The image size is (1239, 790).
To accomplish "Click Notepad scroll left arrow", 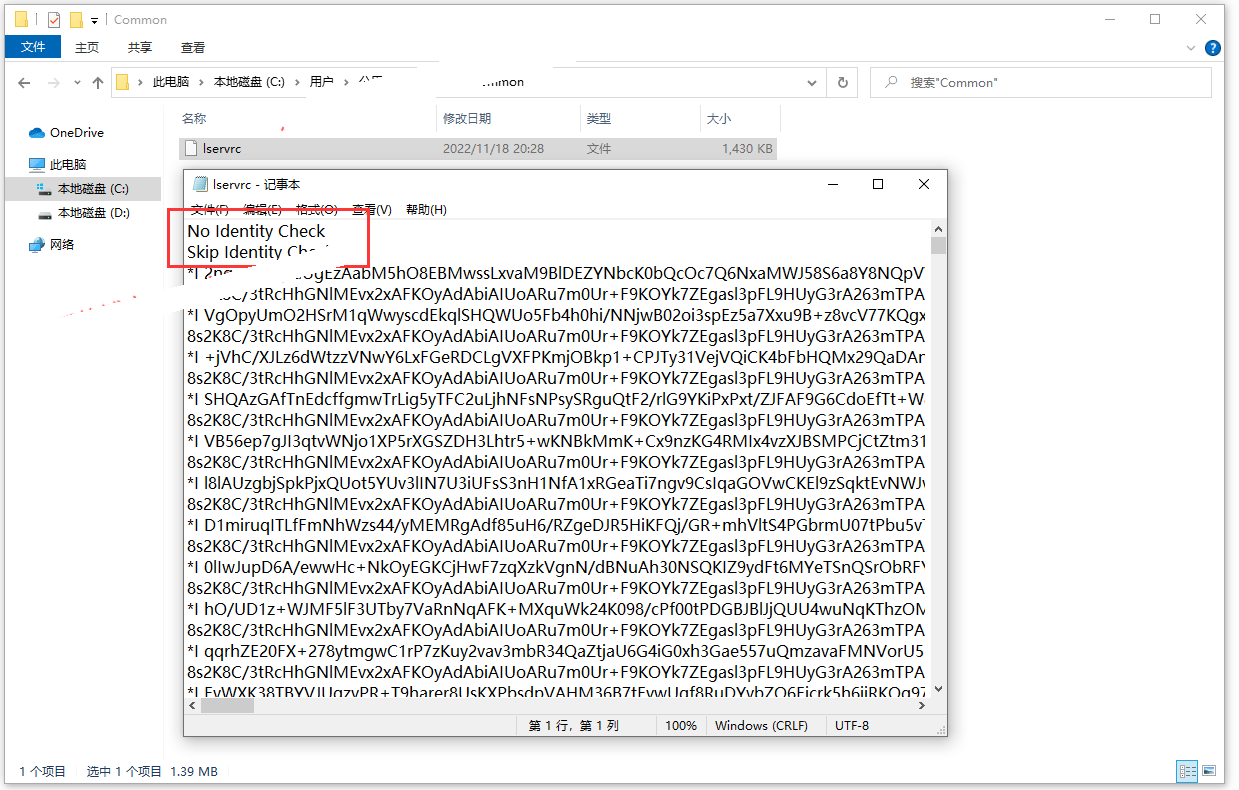I will click(192, 705).
